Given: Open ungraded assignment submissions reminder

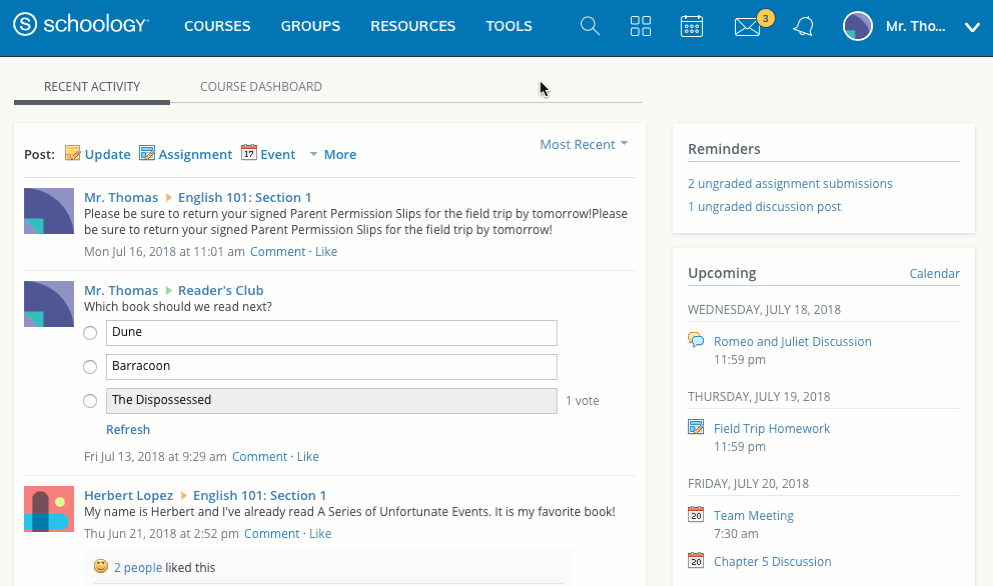Looking at the screenshot, I should (x=790, y=184).
